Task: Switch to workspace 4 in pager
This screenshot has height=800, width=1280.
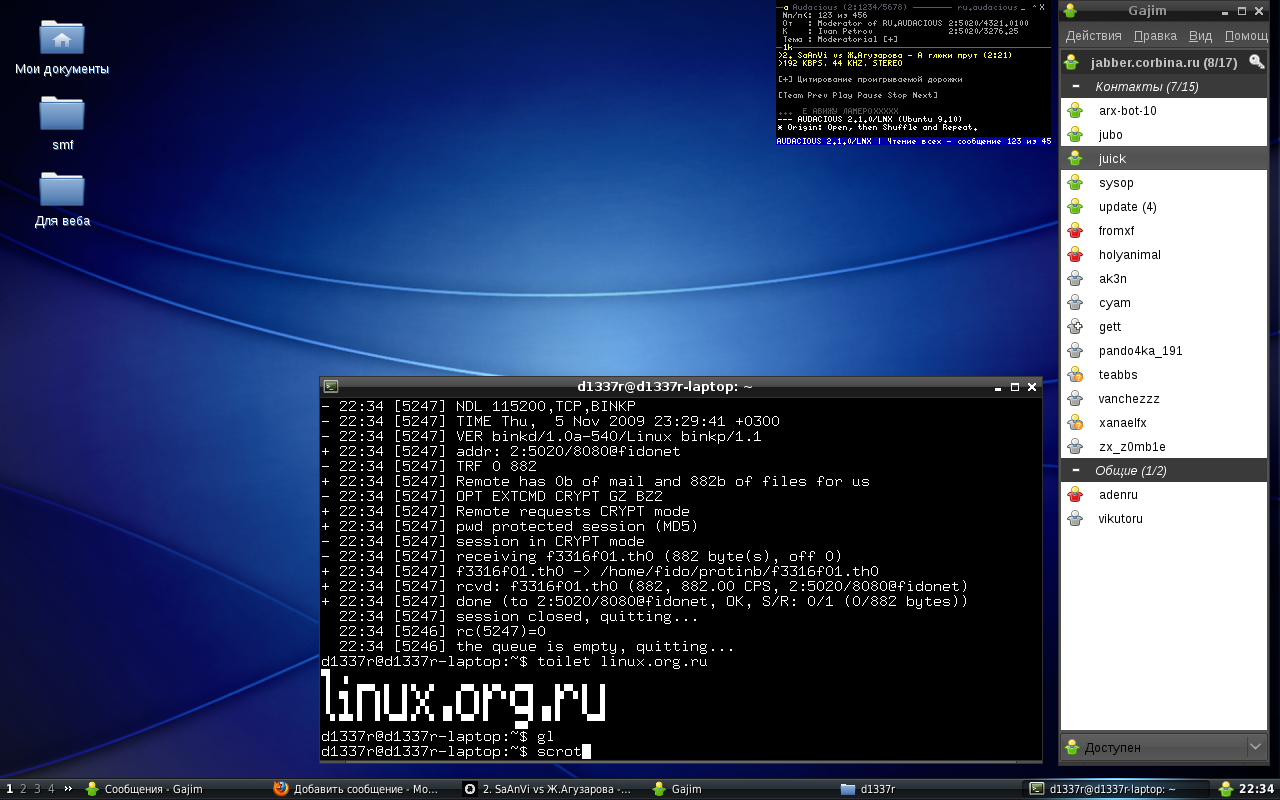Action: click(51, 789)
